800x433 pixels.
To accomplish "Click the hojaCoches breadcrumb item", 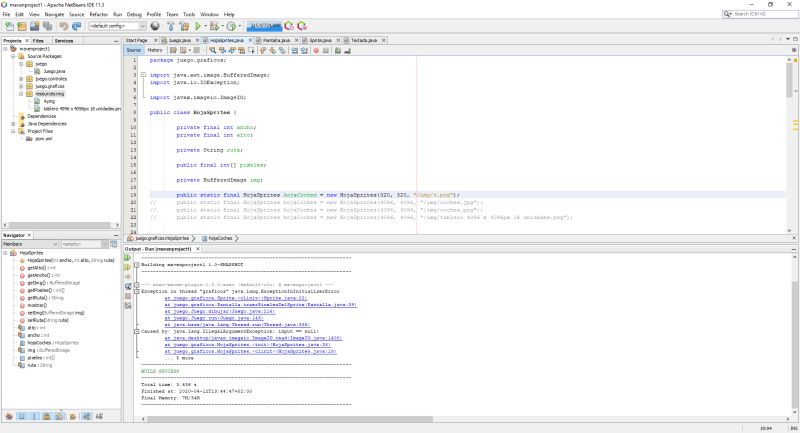I will click(219, 238).
